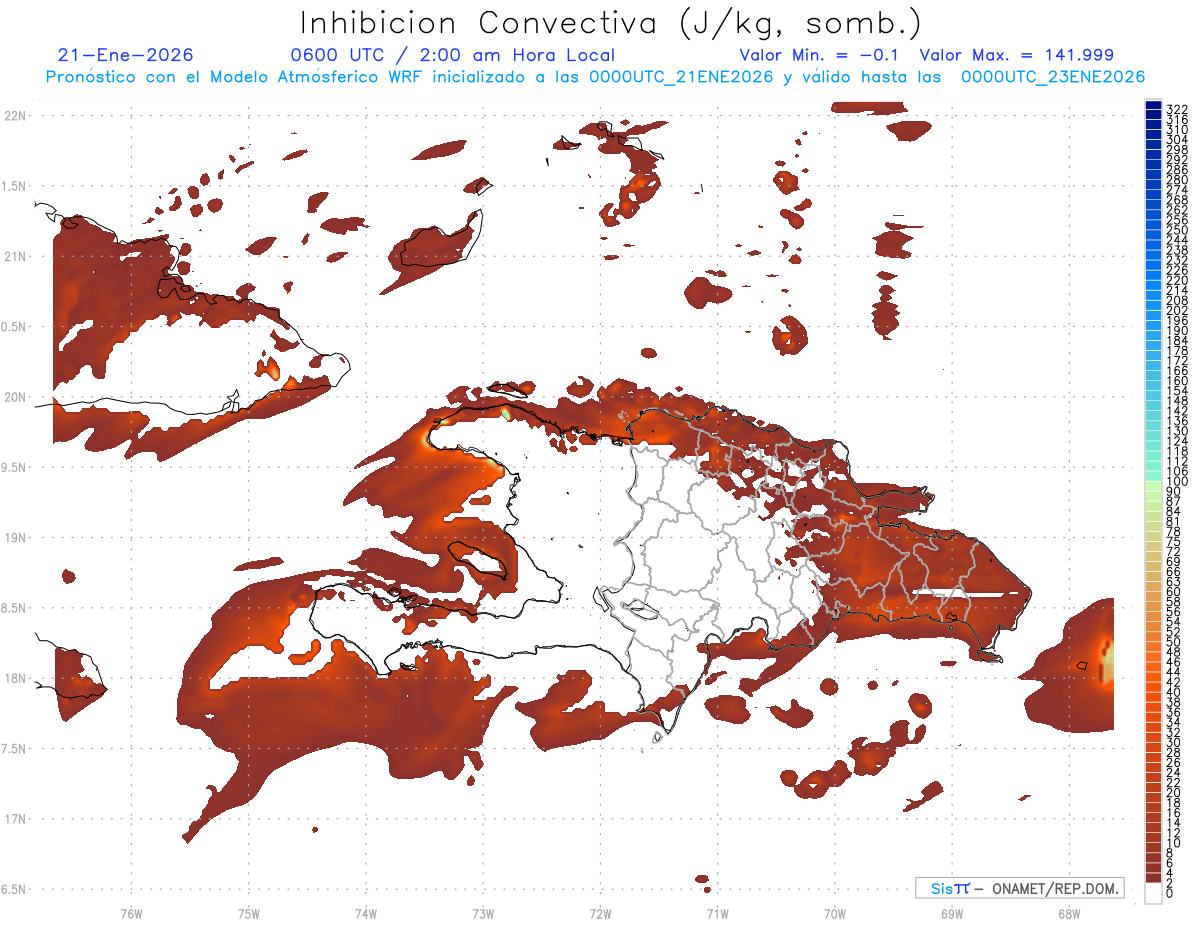Click the '1.5N' latitude label
Screen dimensions: 1200x927
tap(13, 186)
